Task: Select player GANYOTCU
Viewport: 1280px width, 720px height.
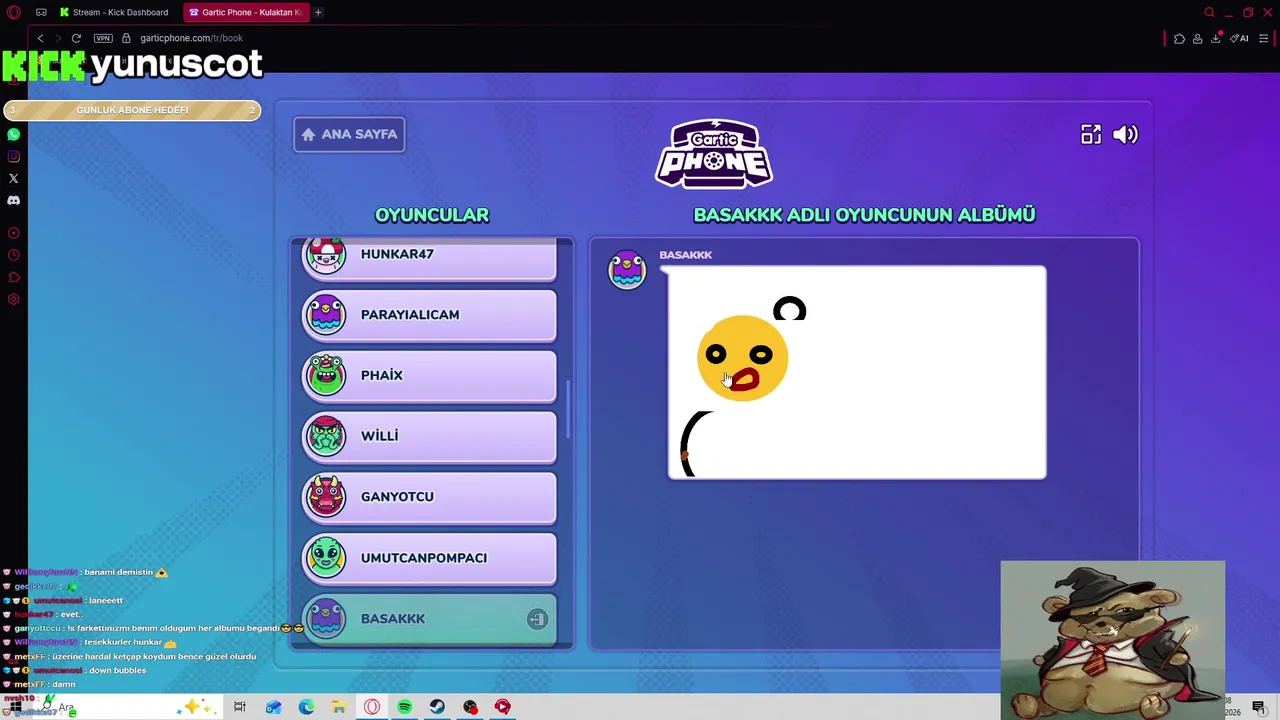Action: point(429,497)
